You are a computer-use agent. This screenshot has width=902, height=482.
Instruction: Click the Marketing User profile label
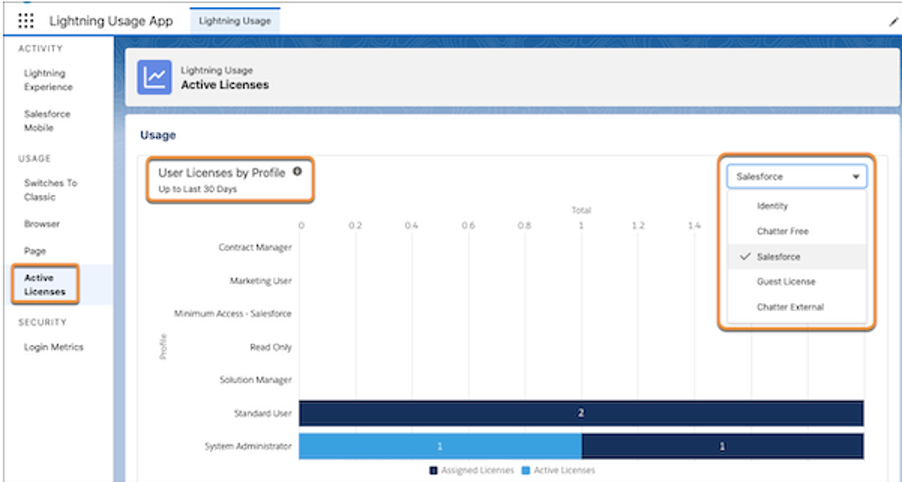(x=261, y=281)
